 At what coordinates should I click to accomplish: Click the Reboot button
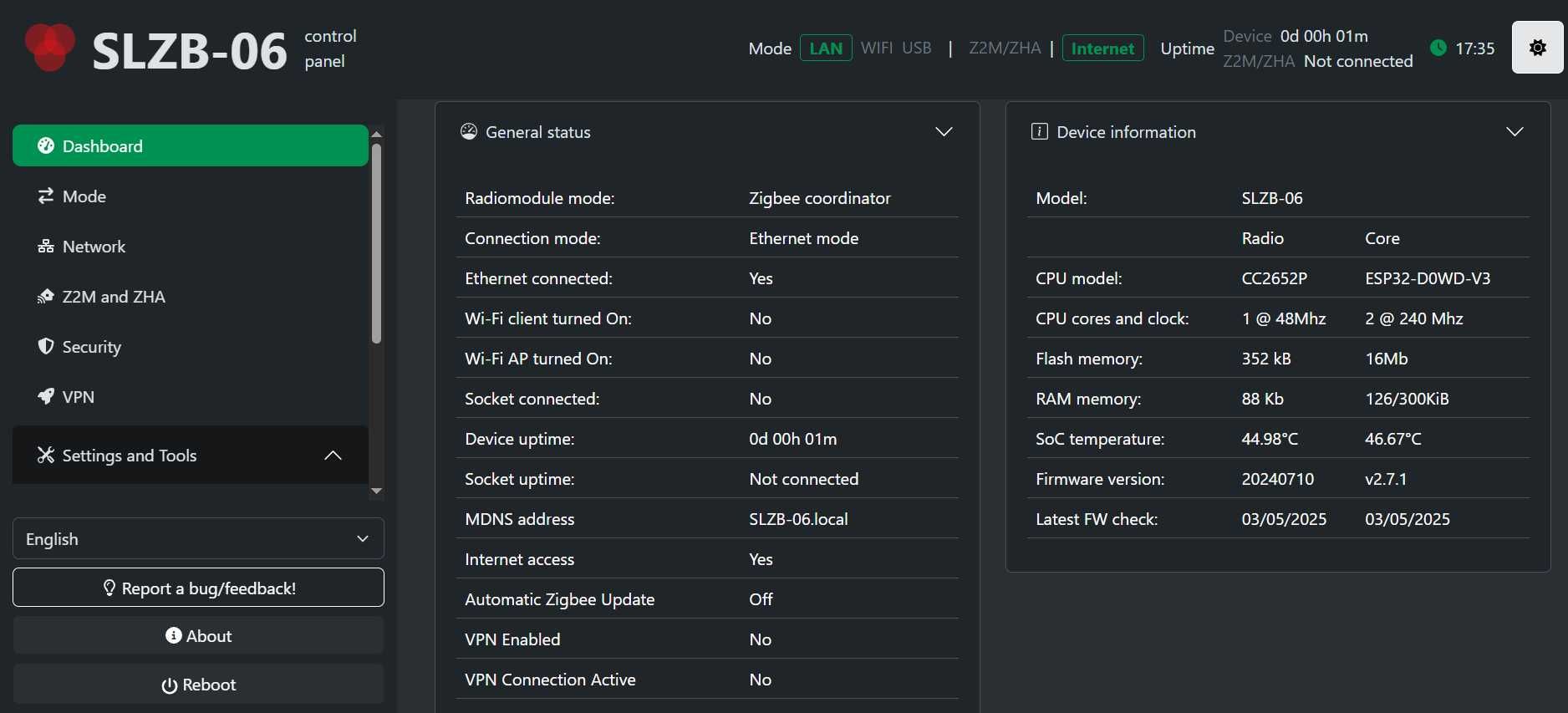pyautogui.click(x=198, y=685)
